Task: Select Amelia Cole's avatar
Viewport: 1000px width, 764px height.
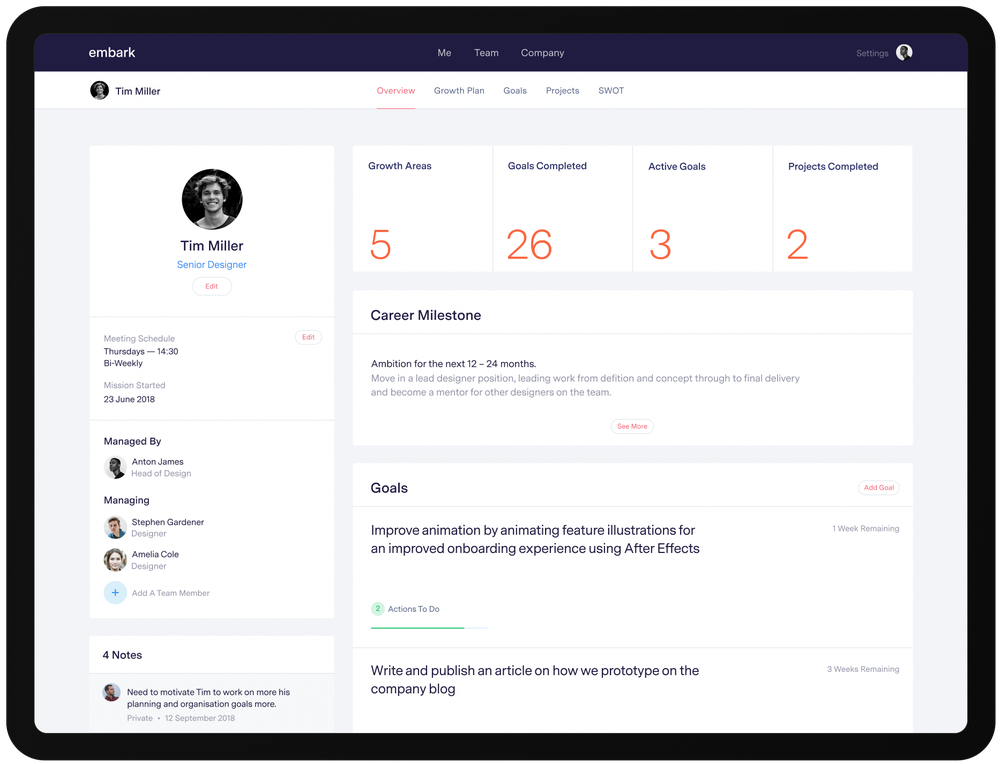Action: pyautogui.click(x=115, y=560)
